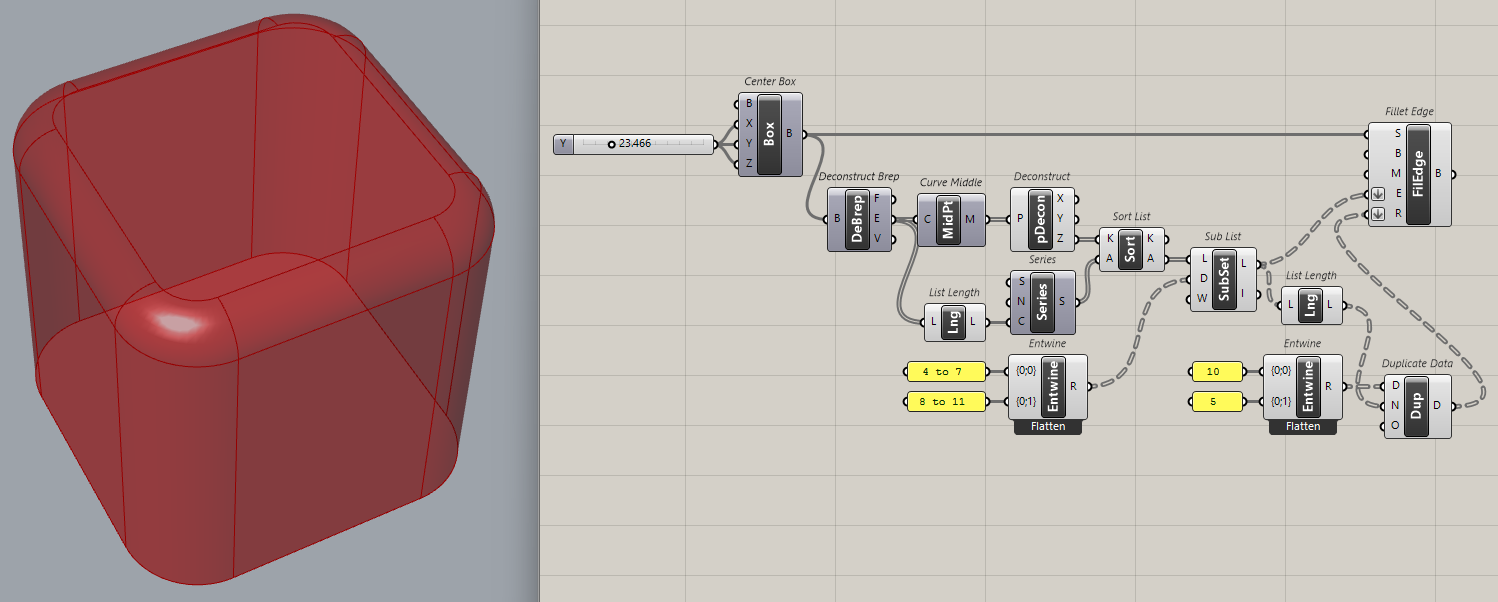
Task: Click the K input of Sort List
Action: [1110, 239]
